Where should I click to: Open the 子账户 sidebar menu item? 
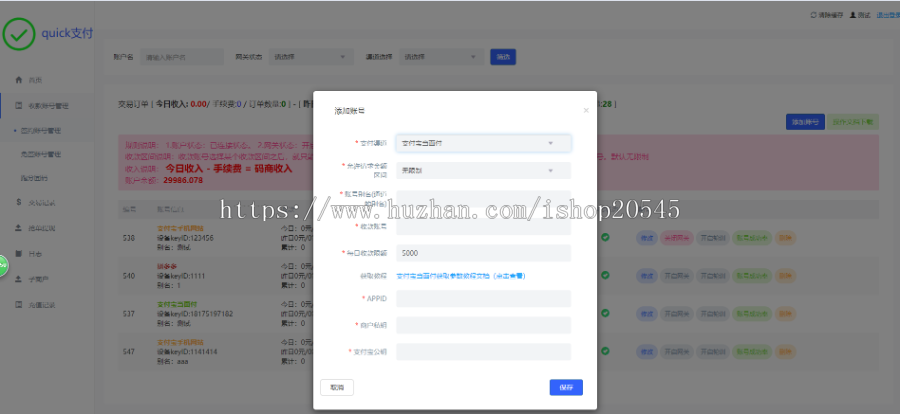point(39,279)
